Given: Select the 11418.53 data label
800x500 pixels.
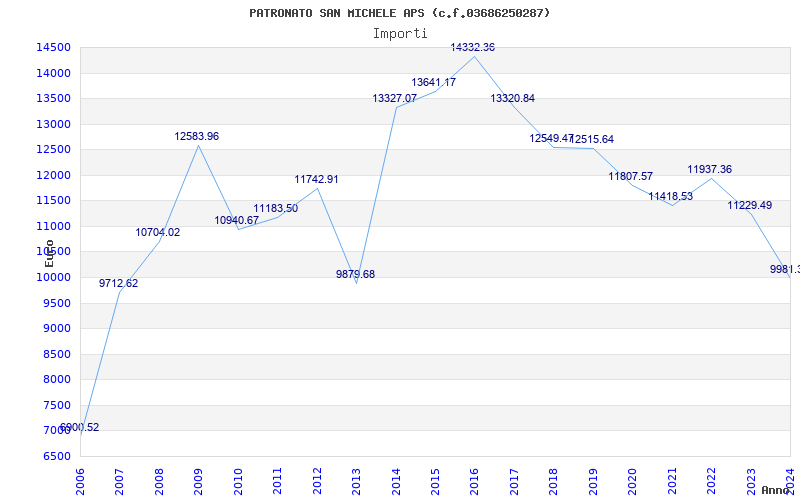Looking at the screenshot, I should click(x=670, y=196).
